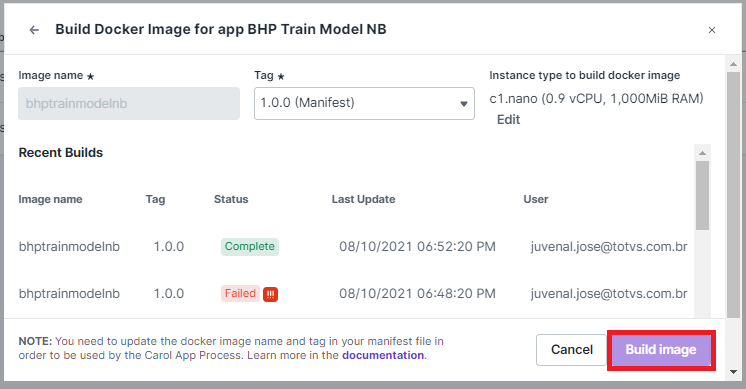Screen dimensions: 746x389
Task: Click tag 1.0.0 in the Complete row
Action: (169, 247)
